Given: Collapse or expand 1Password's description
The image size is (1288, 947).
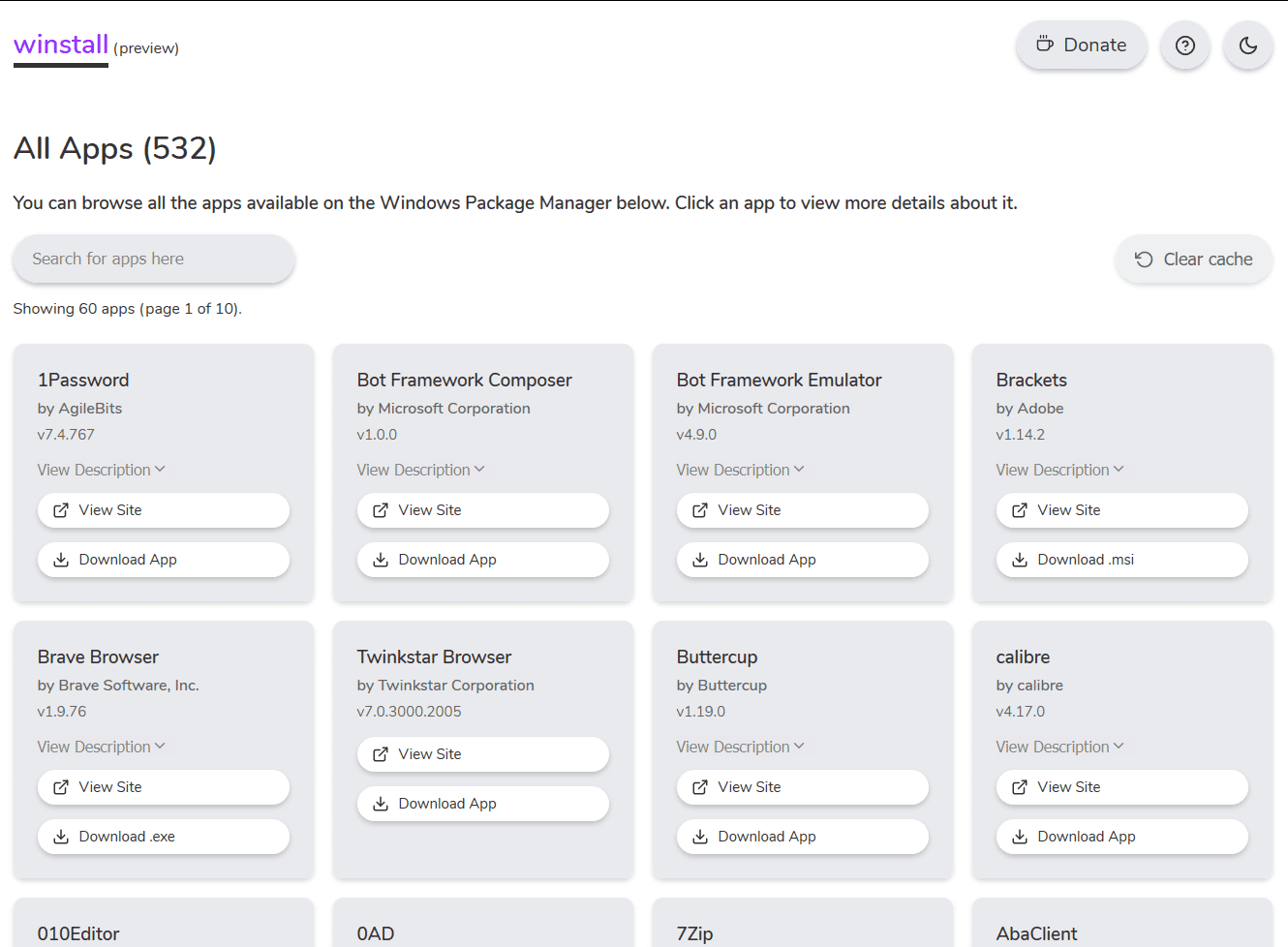Looking at the screenshot, I should tap(102, 470).
